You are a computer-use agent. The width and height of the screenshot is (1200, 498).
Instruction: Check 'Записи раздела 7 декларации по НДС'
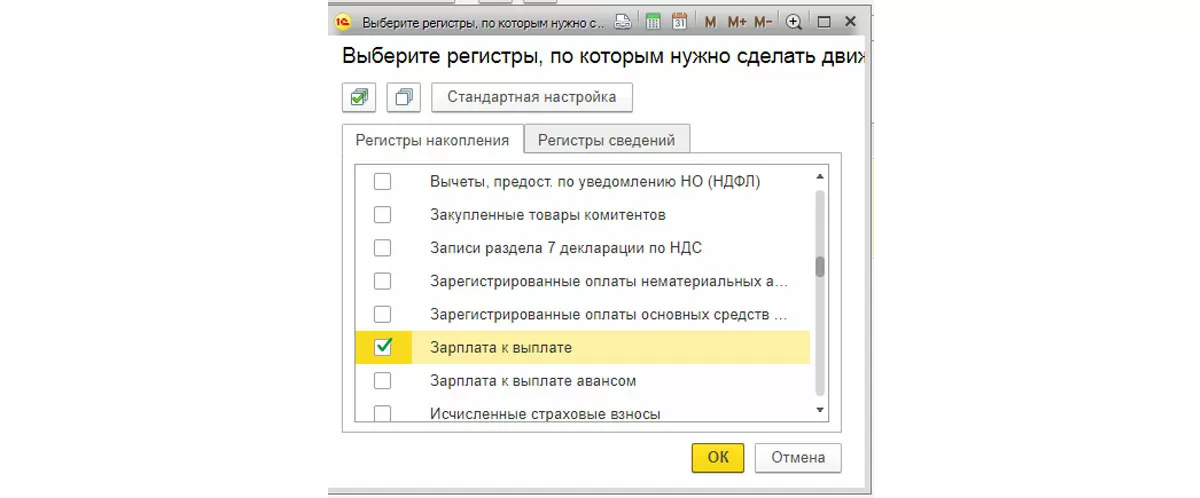(383, 248)
